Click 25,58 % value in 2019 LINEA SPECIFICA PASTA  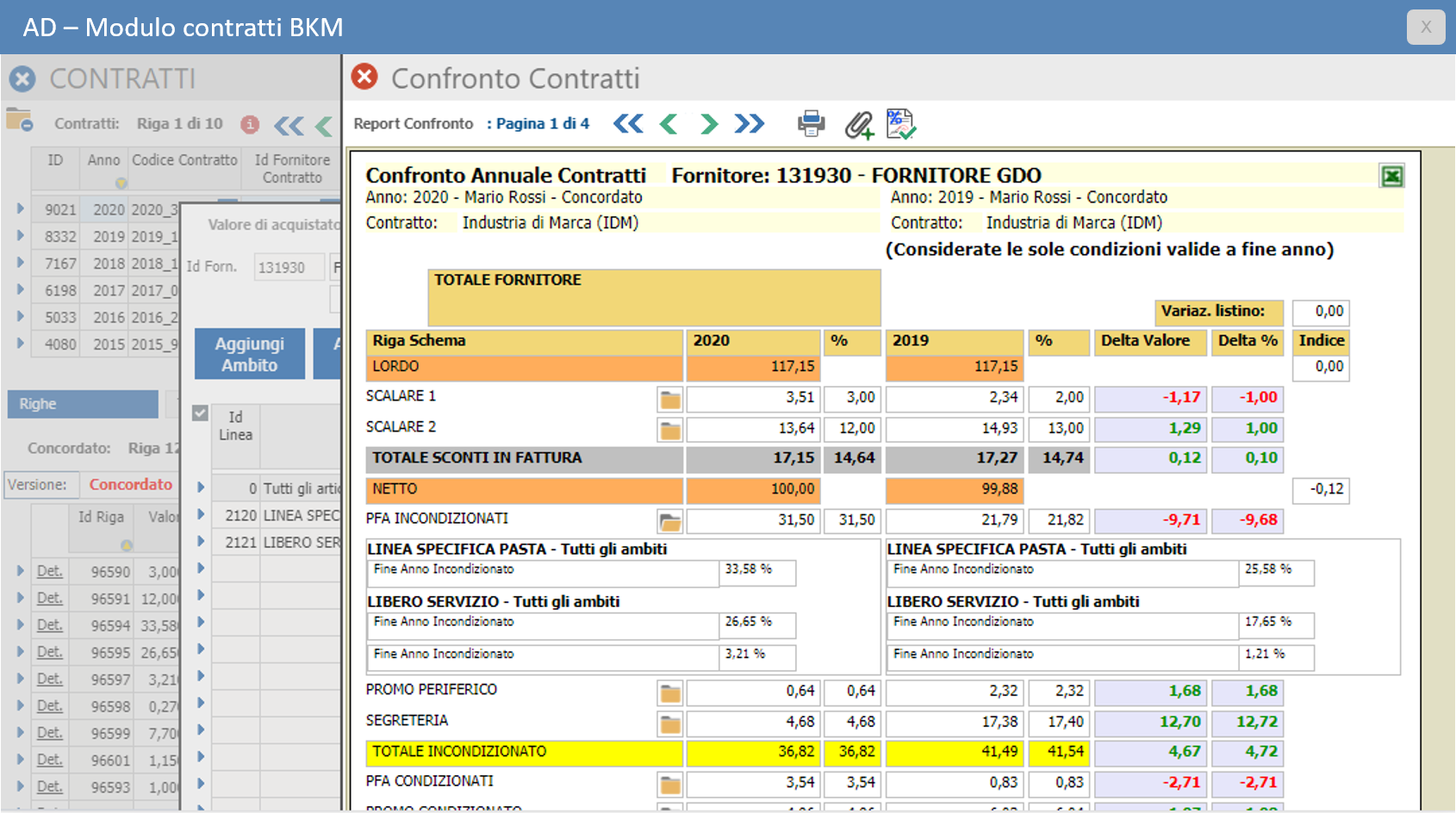click(1277, 573)
